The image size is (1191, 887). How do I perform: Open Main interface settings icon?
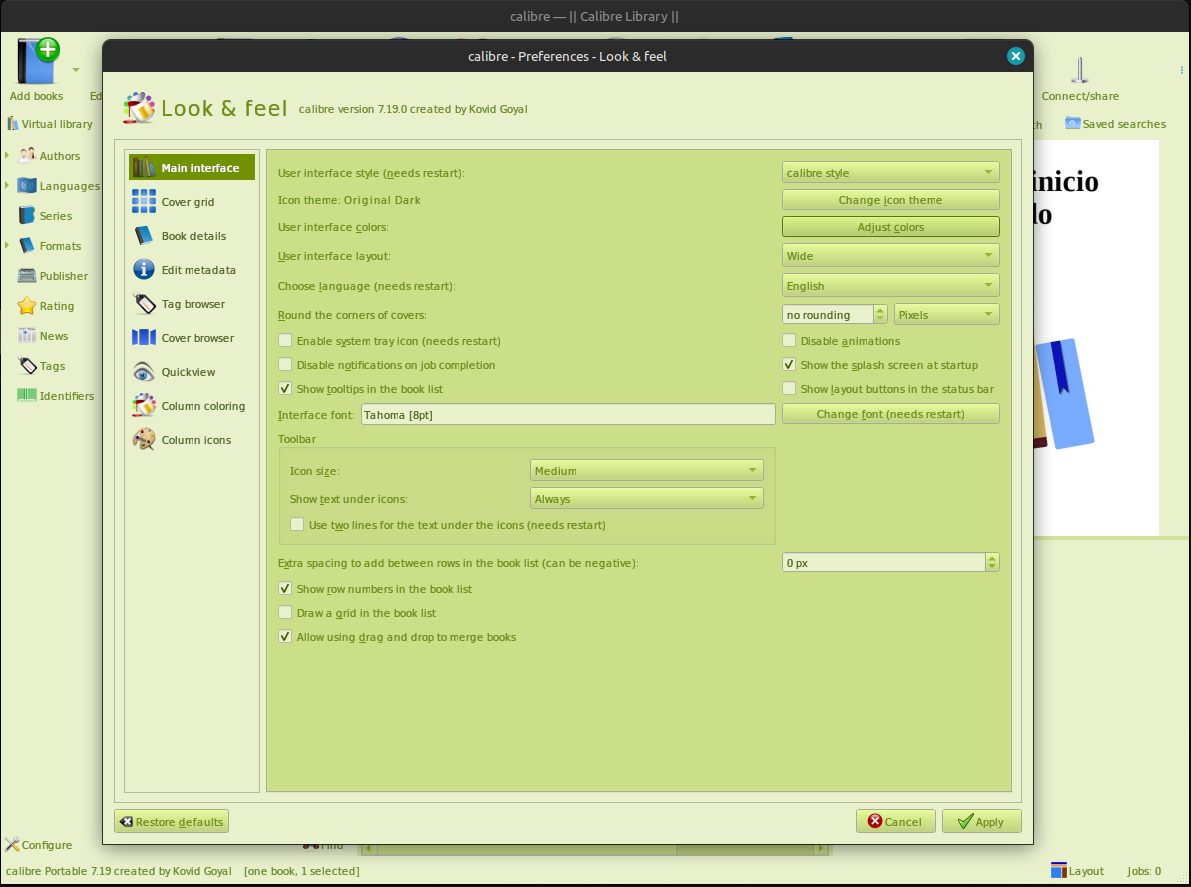pos(144,167)
